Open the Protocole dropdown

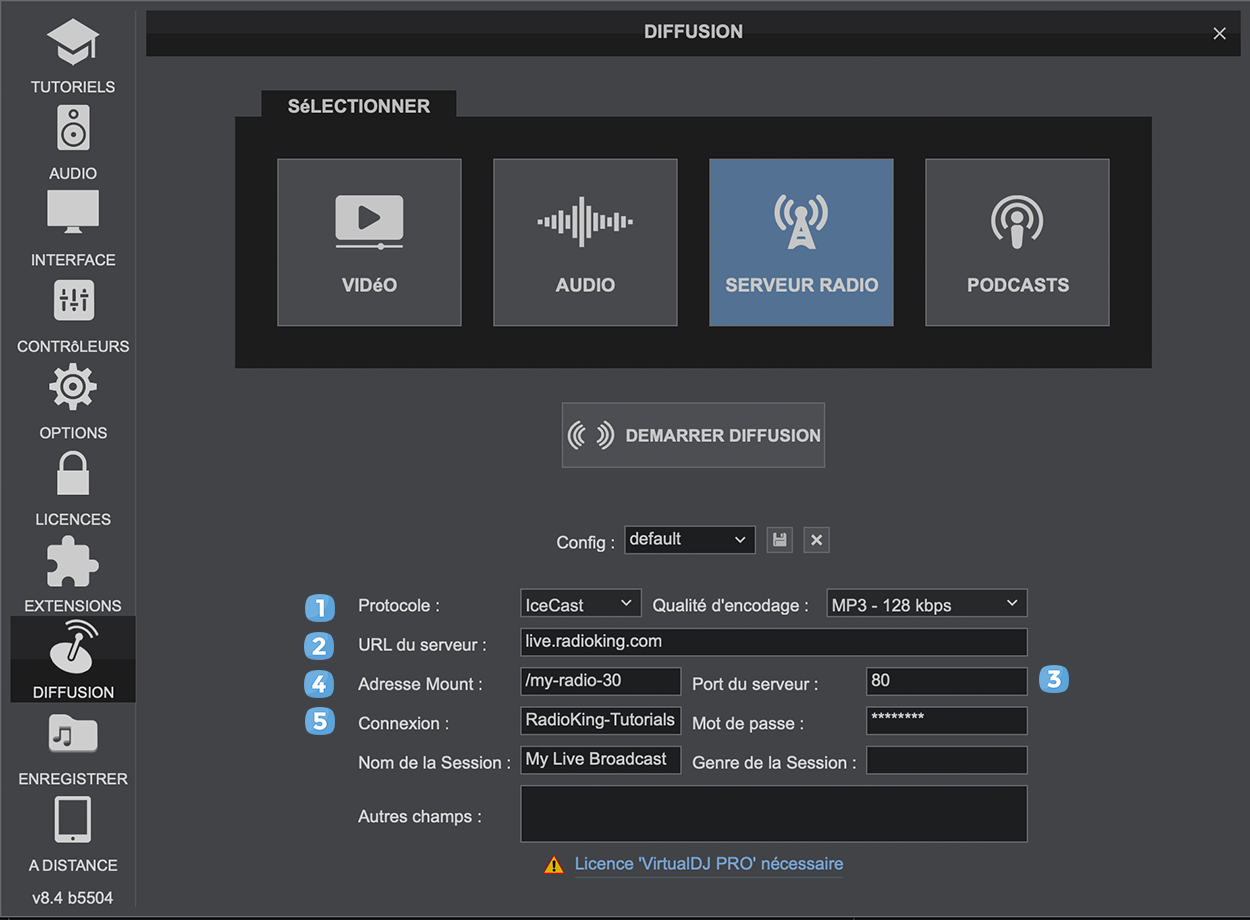580,603
